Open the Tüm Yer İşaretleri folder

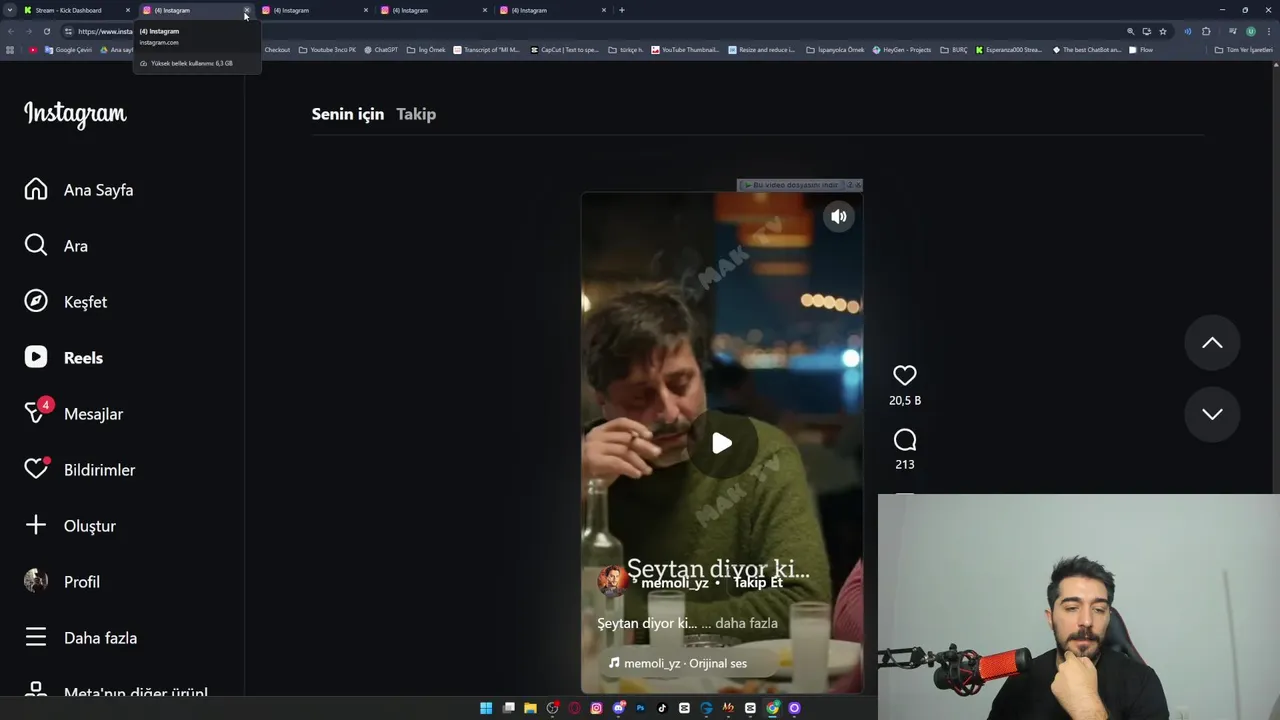point(1244,49)
